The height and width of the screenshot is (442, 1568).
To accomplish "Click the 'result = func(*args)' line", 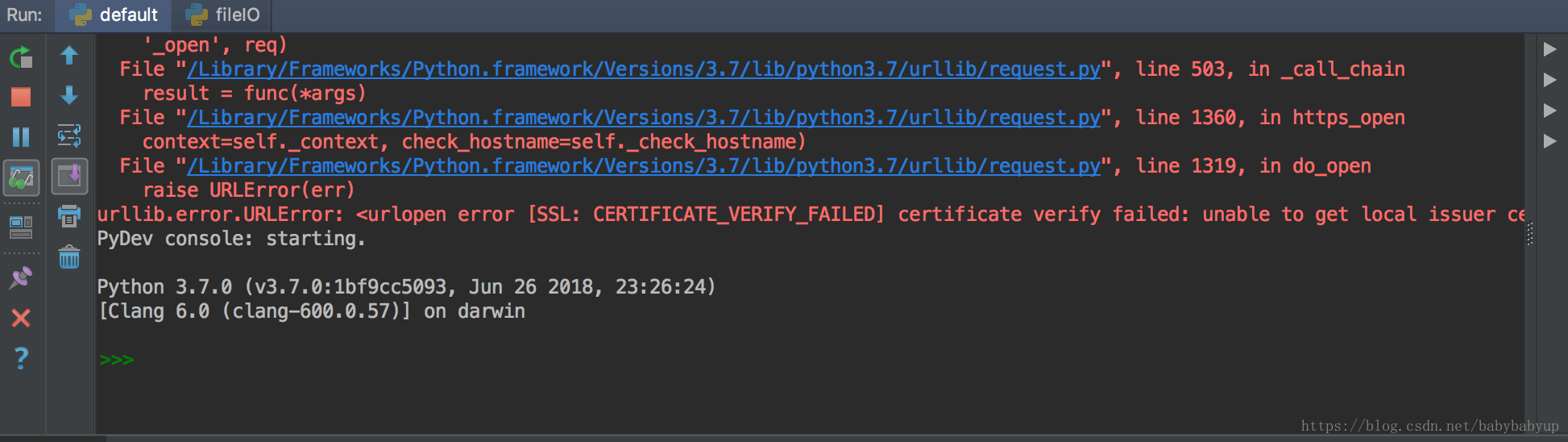I will click(255, 94).
